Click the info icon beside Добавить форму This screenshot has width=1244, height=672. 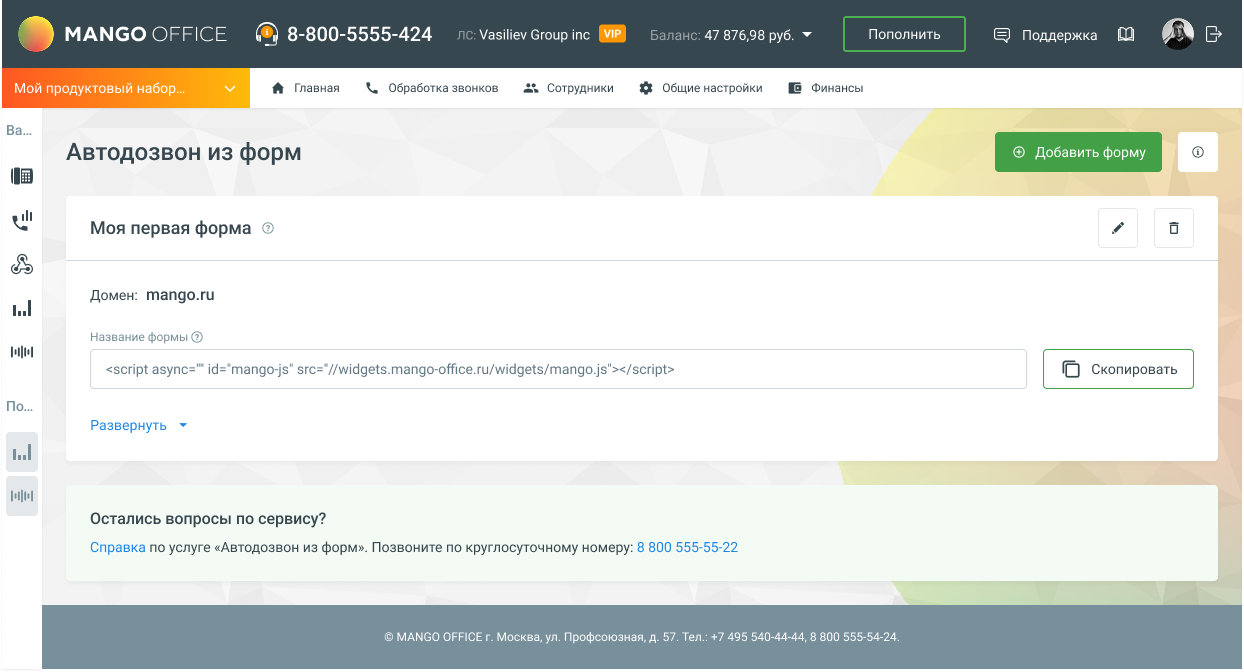point(1197,153)
